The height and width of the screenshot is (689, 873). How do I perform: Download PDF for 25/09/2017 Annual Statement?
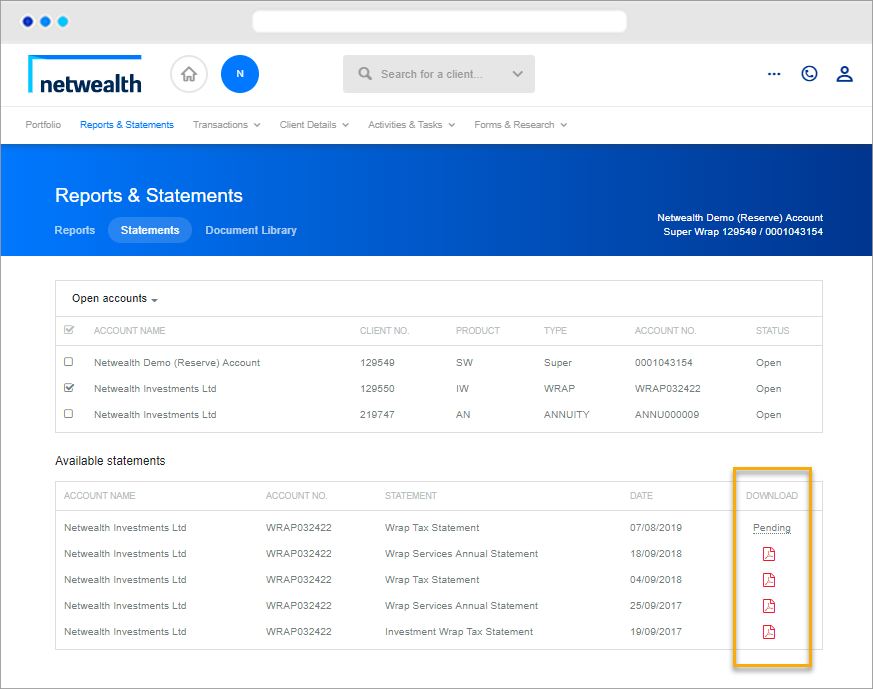pos(769,606)
